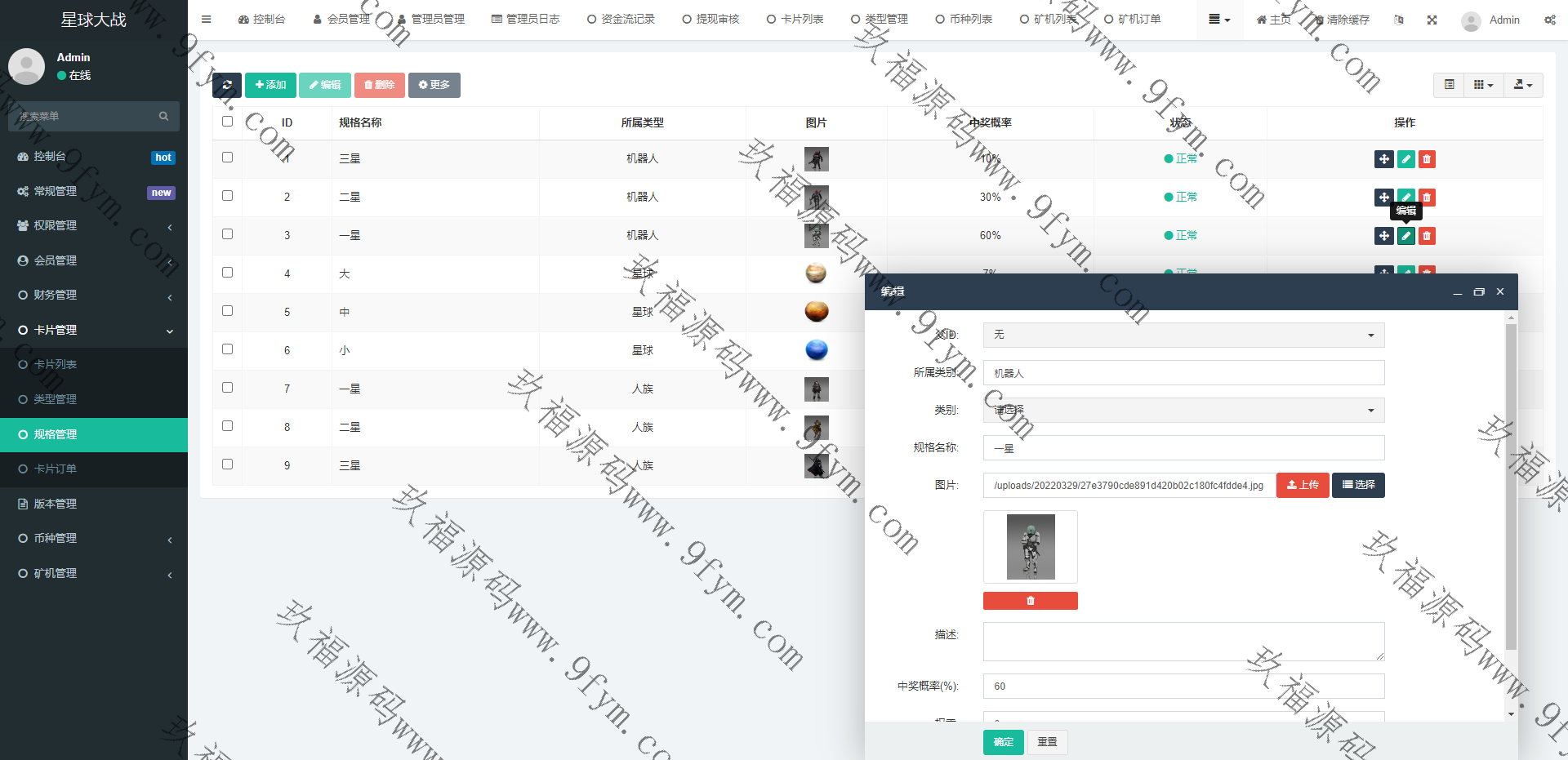This screenshot has width=1568, height=760.
Task: Click the refresh icon in table toolbar
Action: (x=226, y=85)
